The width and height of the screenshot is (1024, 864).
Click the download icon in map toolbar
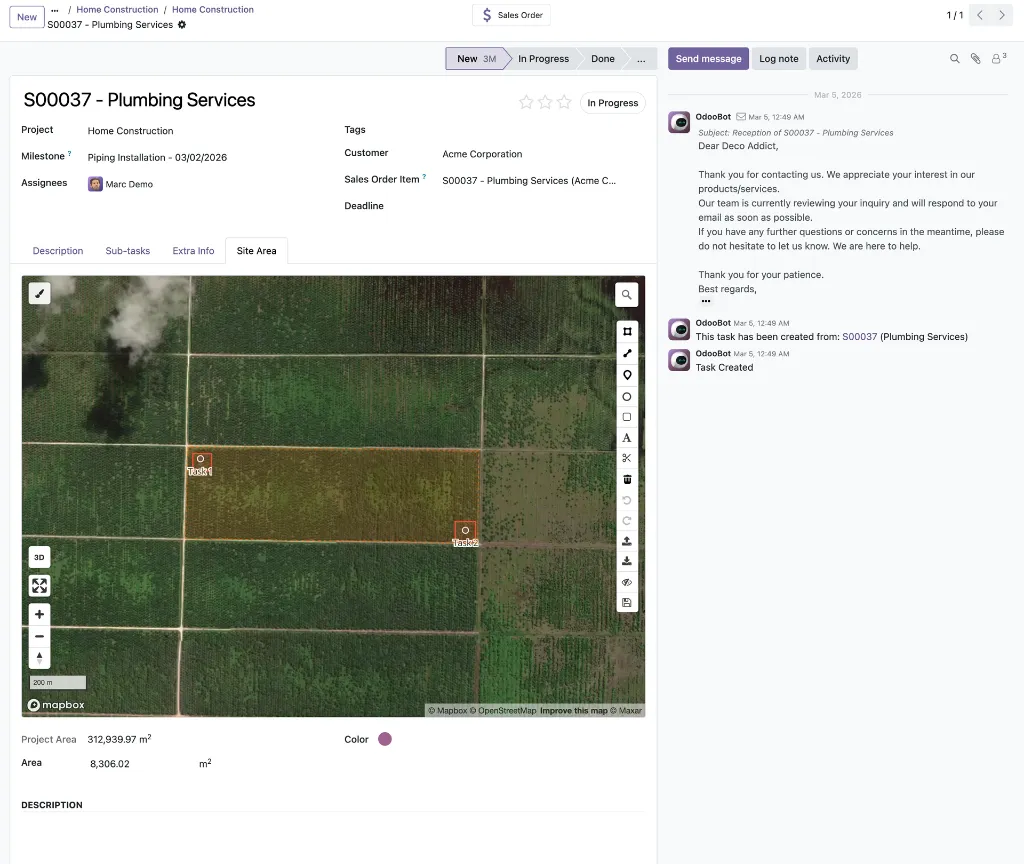[x=627, y=561]
